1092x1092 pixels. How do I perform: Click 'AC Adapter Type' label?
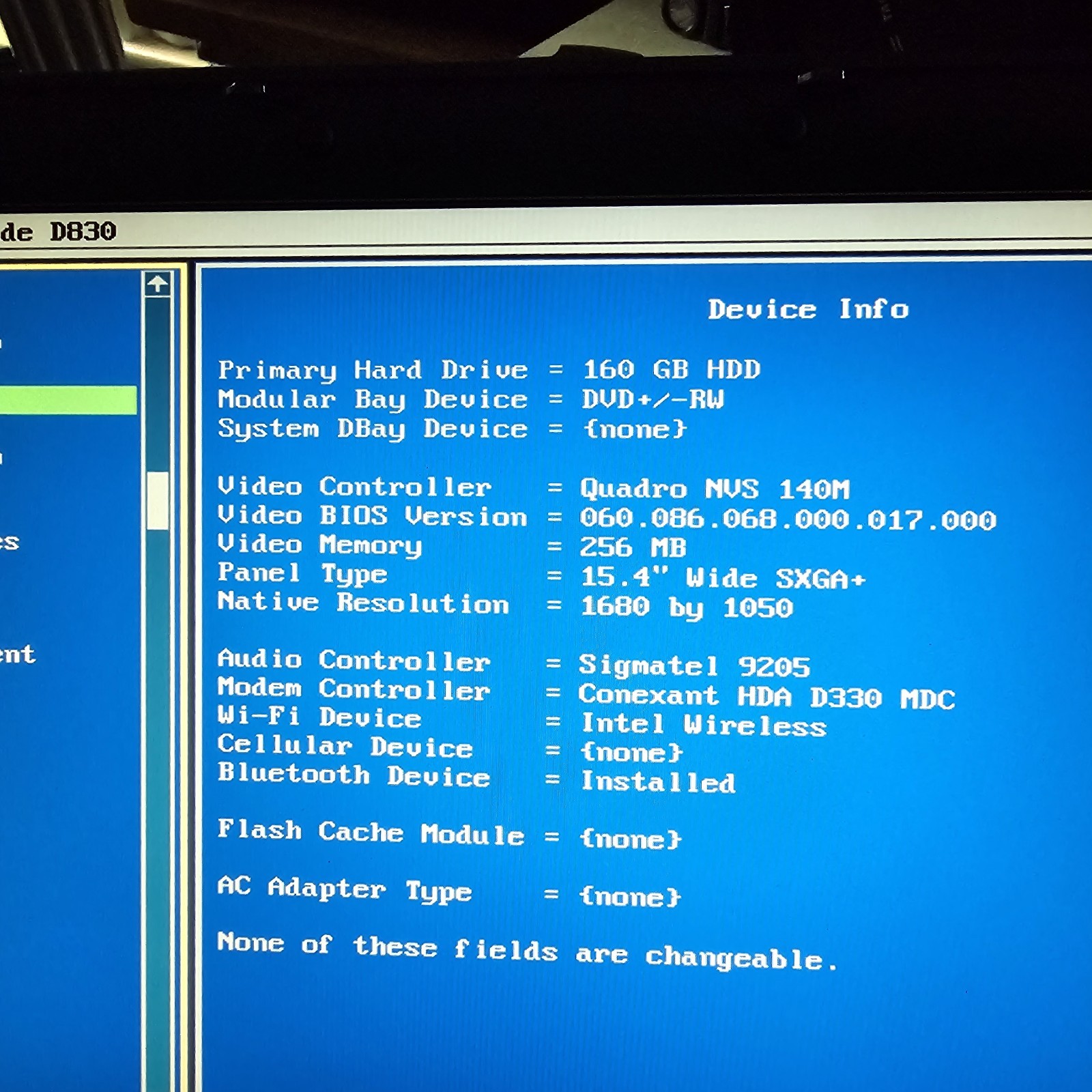tap(344, 889)
